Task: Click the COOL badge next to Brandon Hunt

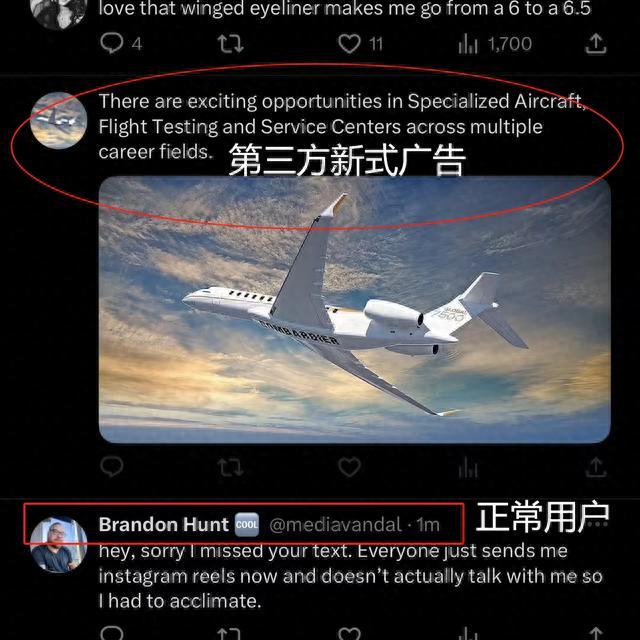Action: pyautogui.click(x=247, y=524)
